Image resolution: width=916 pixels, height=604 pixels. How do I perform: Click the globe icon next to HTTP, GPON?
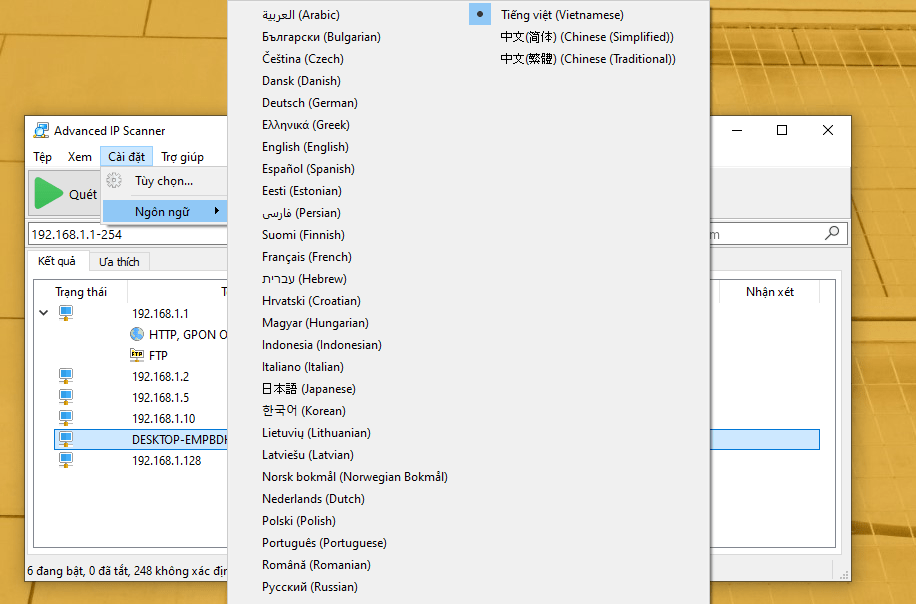click(x=137, y=334)
